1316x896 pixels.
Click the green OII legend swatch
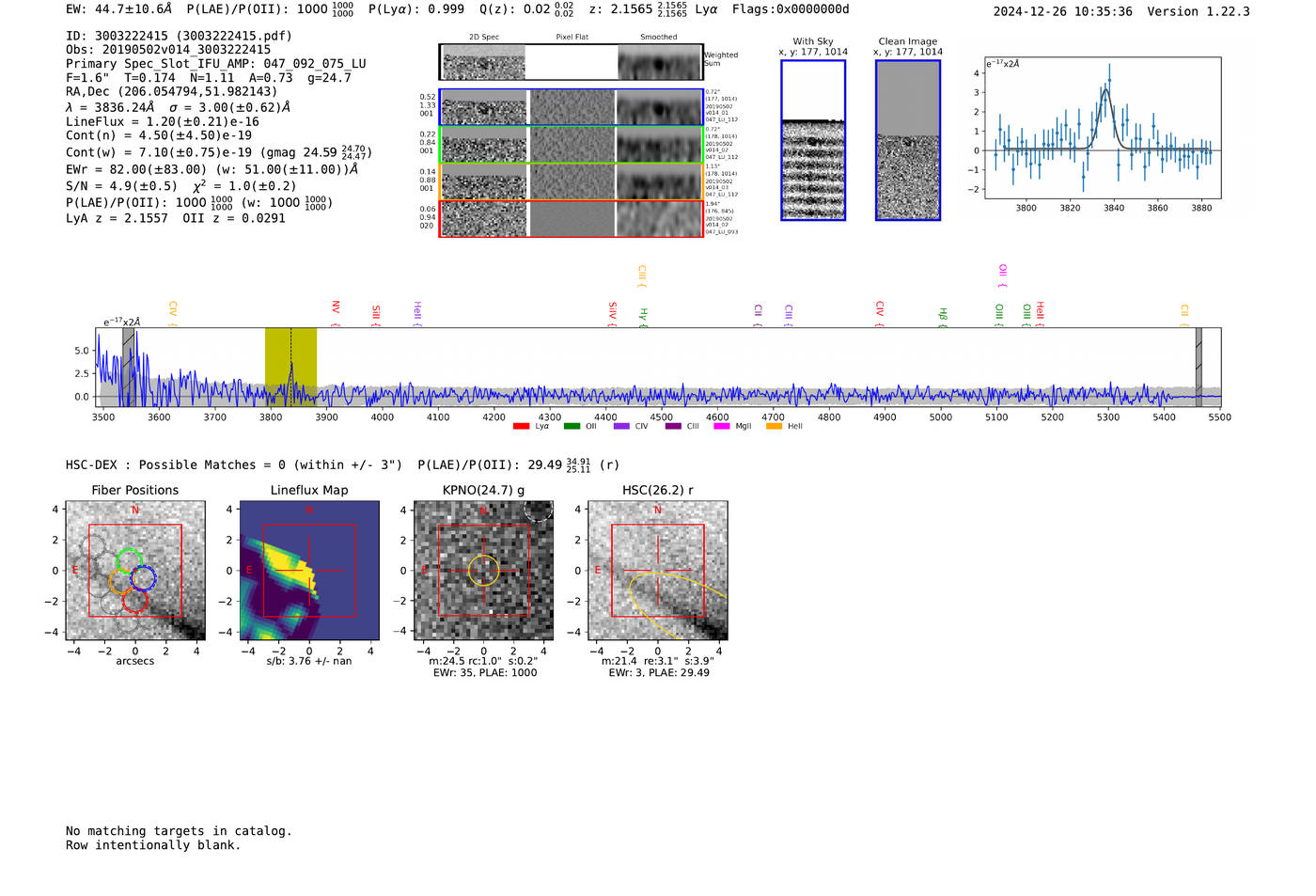(x=572, y=427)
